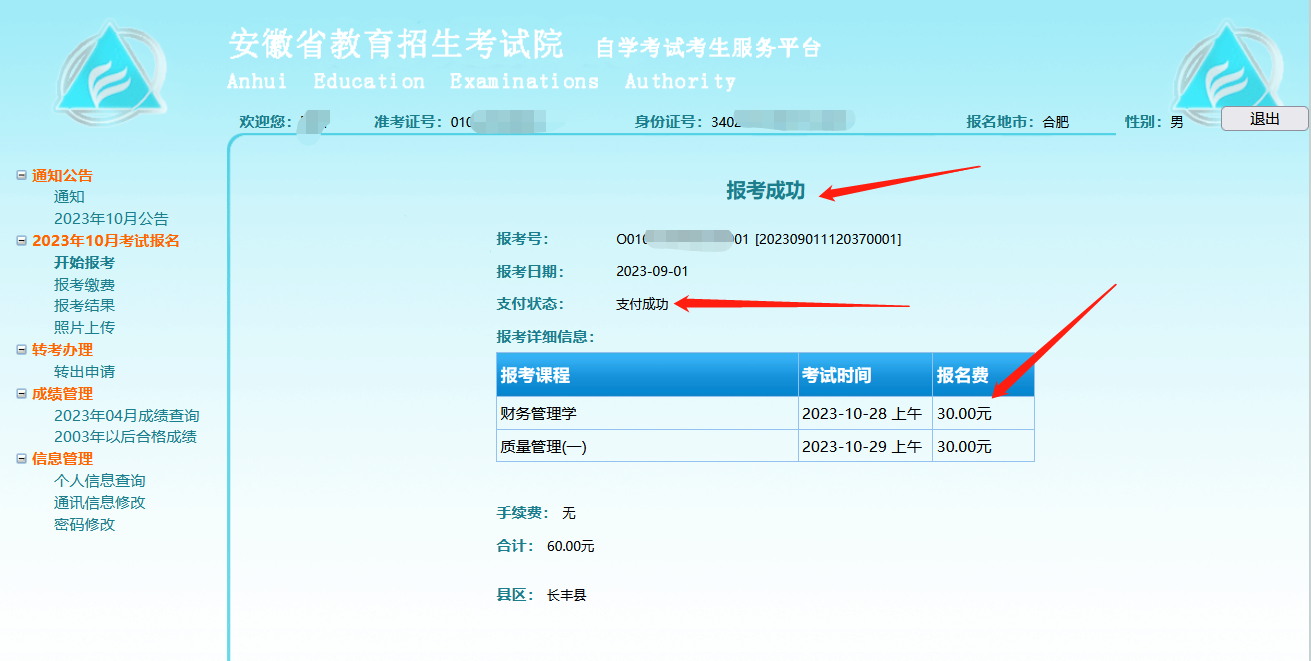Check 2023年04月成绩查询
This screenshot has width=1311, height=661.
point(127,416)
